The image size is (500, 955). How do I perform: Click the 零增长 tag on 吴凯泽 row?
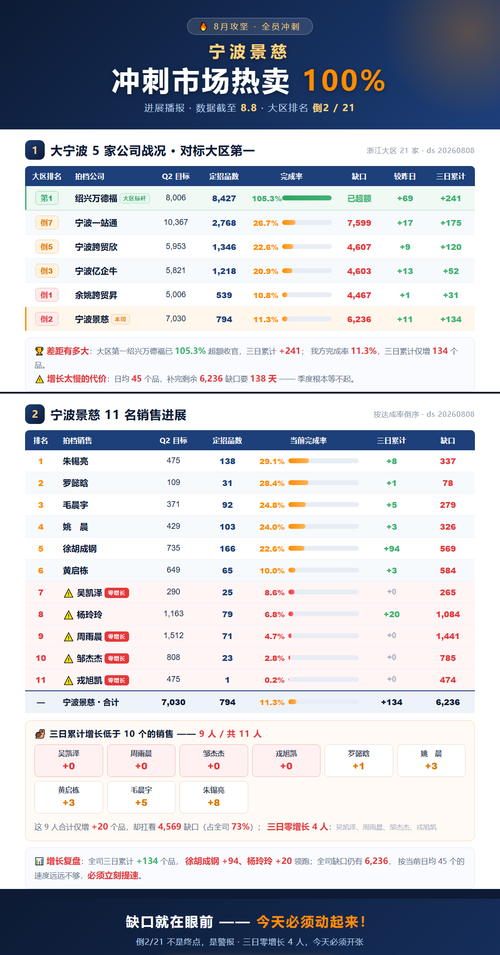tap(116, 593)
